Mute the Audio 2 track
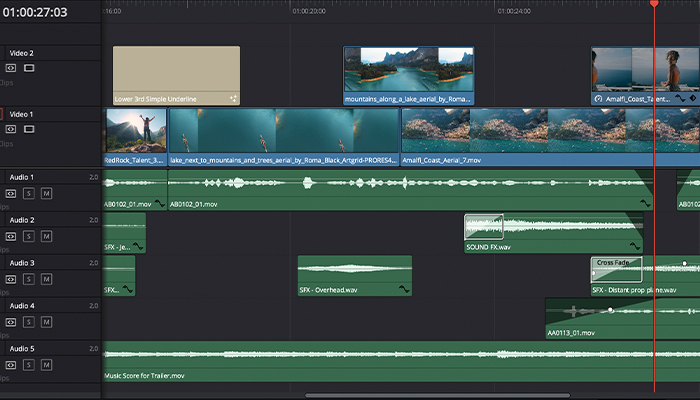This screenshot has height=400, width=700. 46,236
